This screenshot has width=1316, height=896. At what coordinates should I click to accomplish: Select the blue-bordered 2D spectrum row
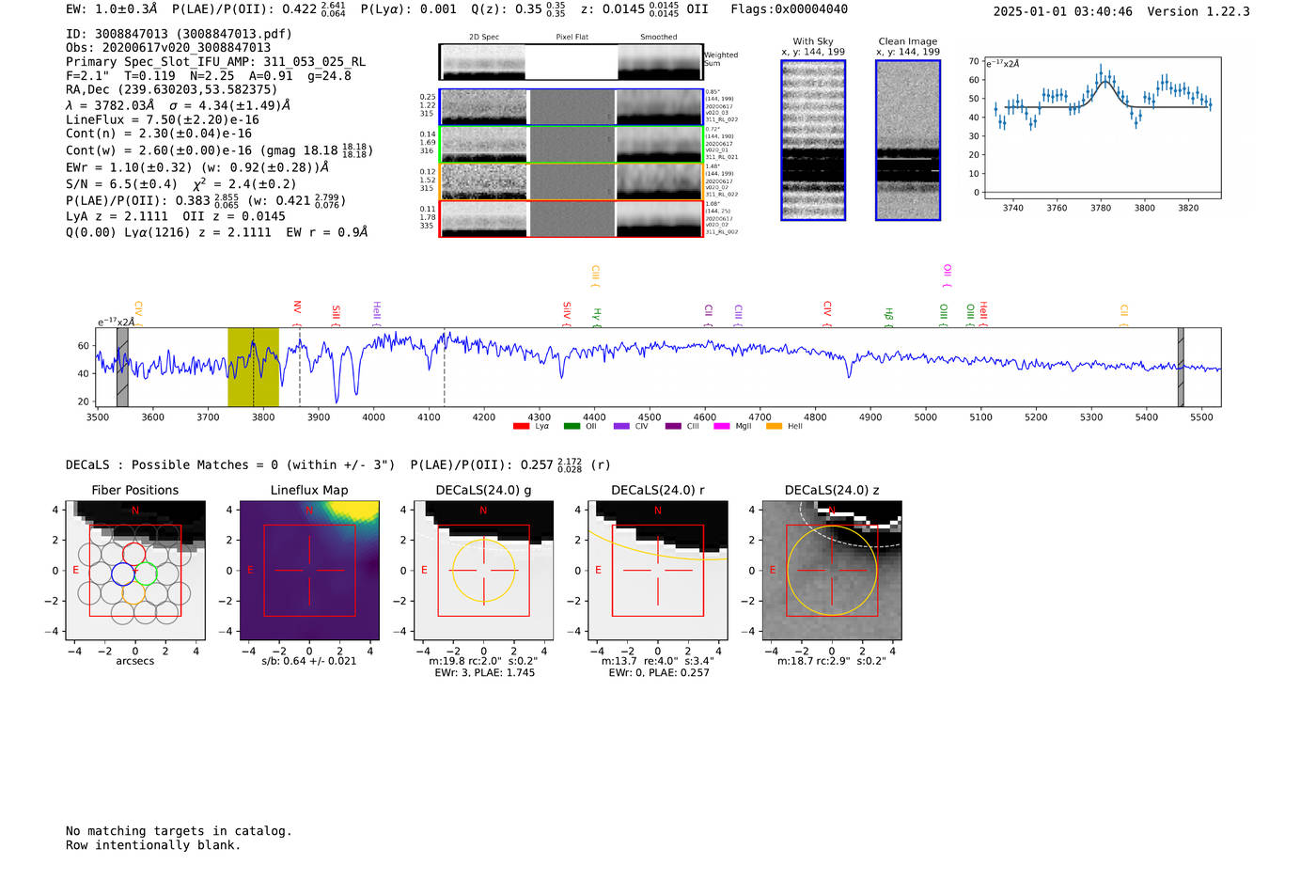tap(571, 107)
